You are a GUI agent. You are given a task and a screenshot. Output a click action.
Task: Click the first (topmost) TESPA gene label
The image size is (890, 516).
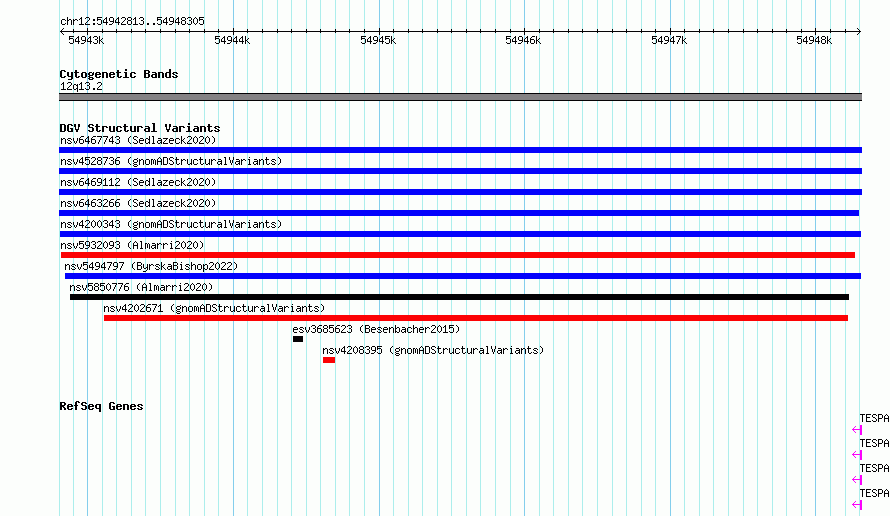[875, 418]
